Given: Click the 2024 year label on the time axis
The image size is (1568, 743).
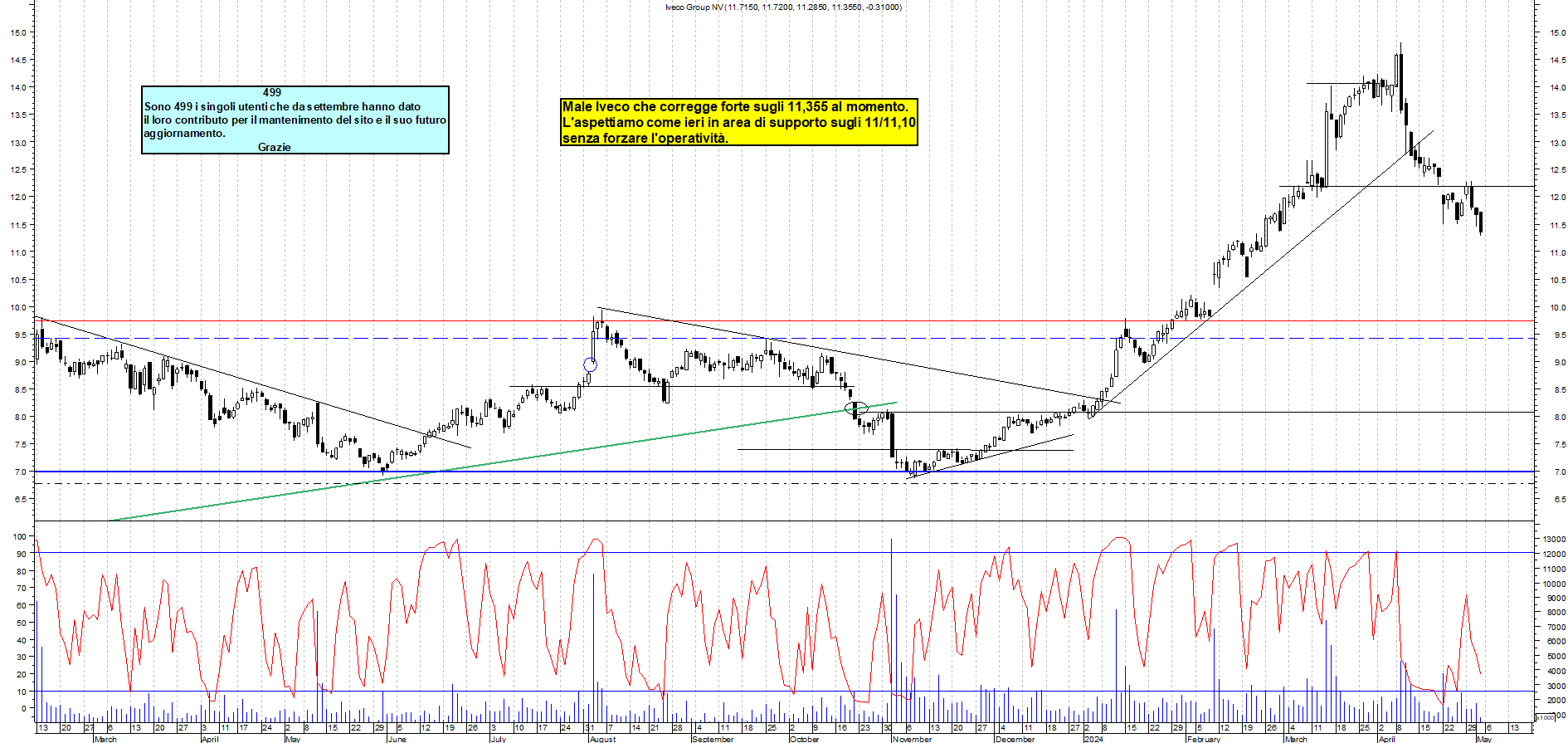Looking at the screenshot, I should click(1093, 739).
